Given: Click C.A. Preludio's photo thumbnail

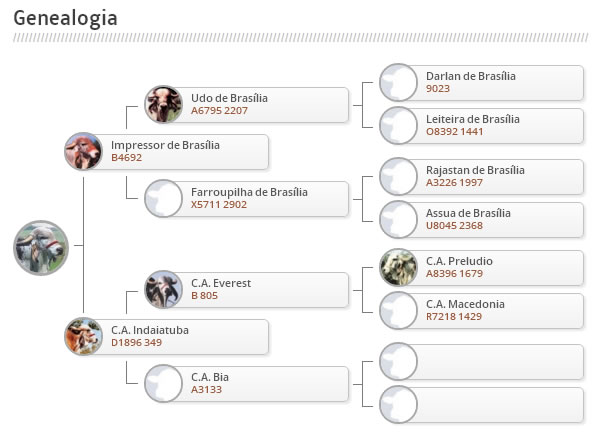Looking at the screenshot, I should click(398, 267).
